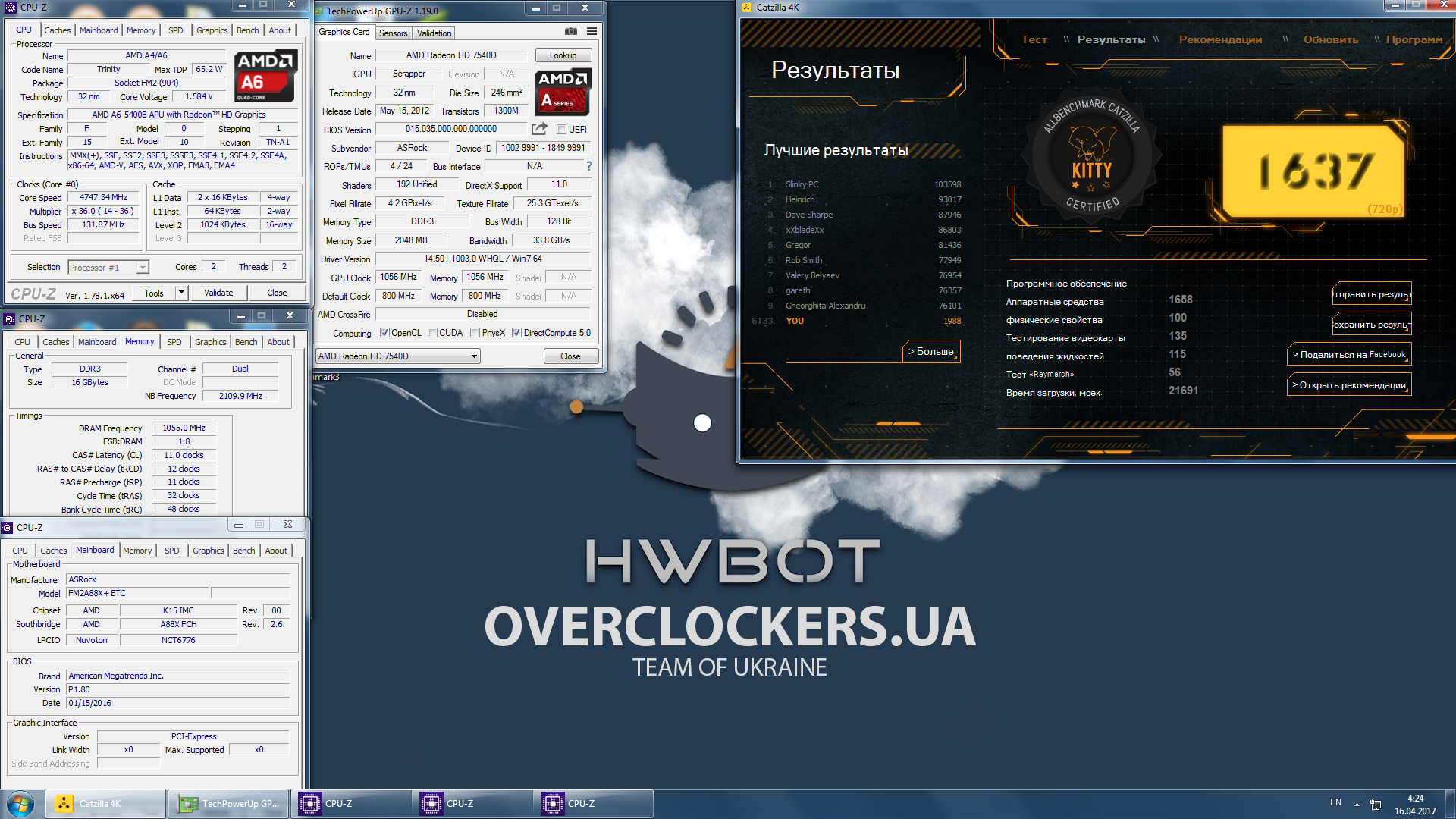Viewport: 1456px width, 819px height.
Task: Click the Close button in GPU-Z
Action: 570,356
